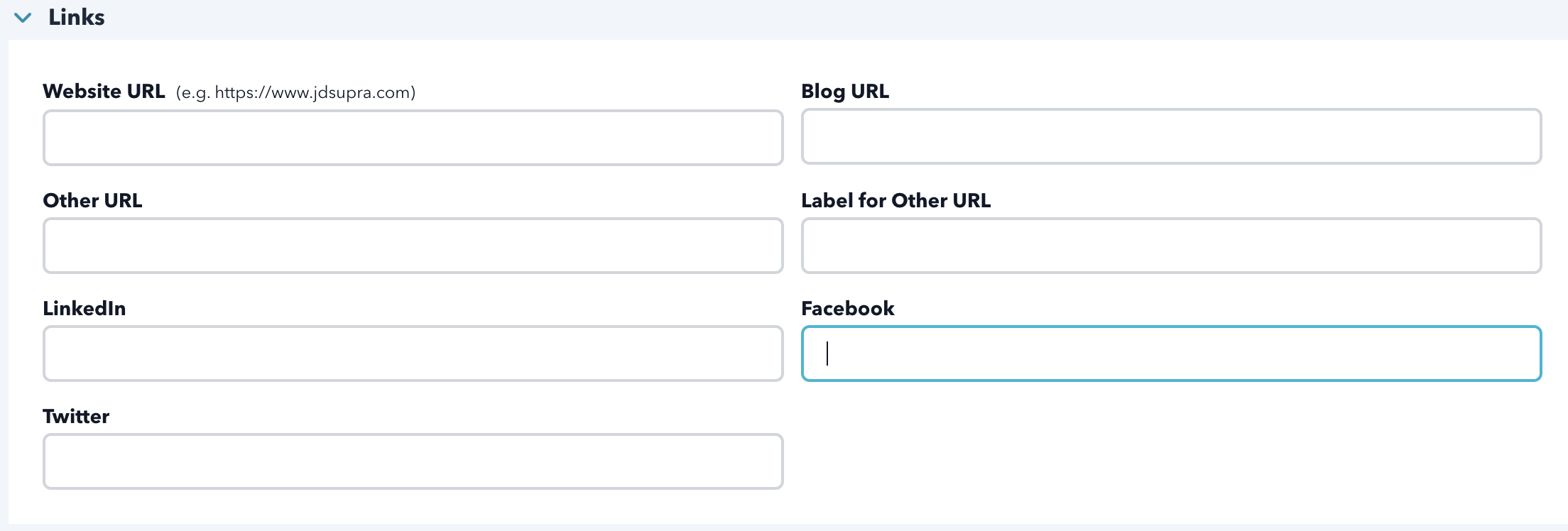Click the Website URL label
Image resolution: width=1568 pixels, height=531 pixels.
(104, 92)
